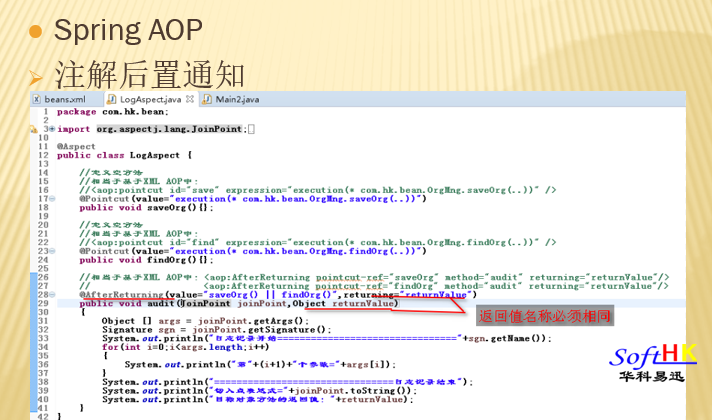
Task: Click the @AfterReturning annotation text
Action: click(121, 295)
